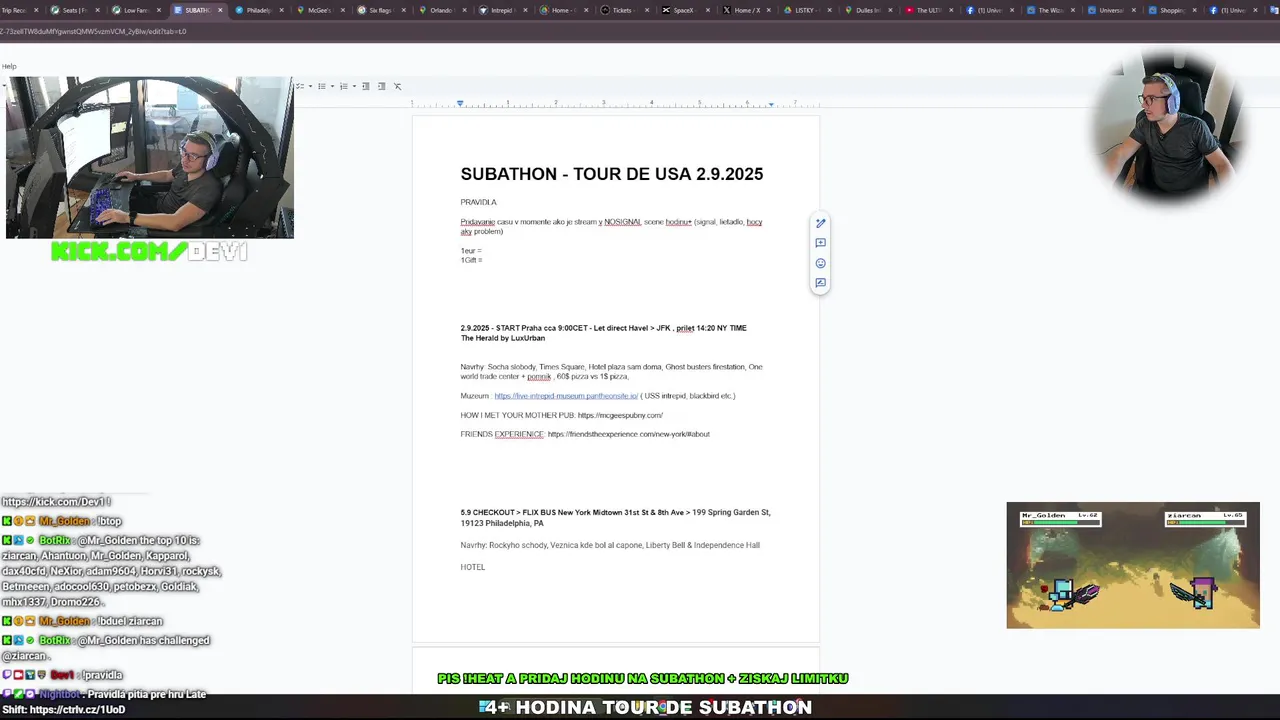Viewport: 1280px width, 720px height.
Task: Click the duel game overlay thumbnail
Action: click(1133, 565)
